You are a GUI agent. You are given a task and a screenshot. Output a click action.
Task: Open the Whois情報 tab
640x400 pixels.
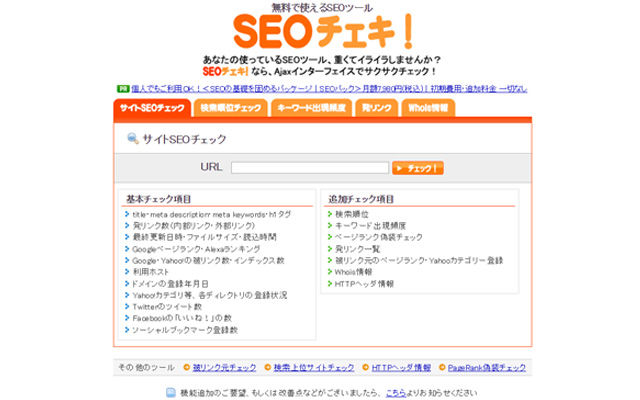click(x=428, y=108)
